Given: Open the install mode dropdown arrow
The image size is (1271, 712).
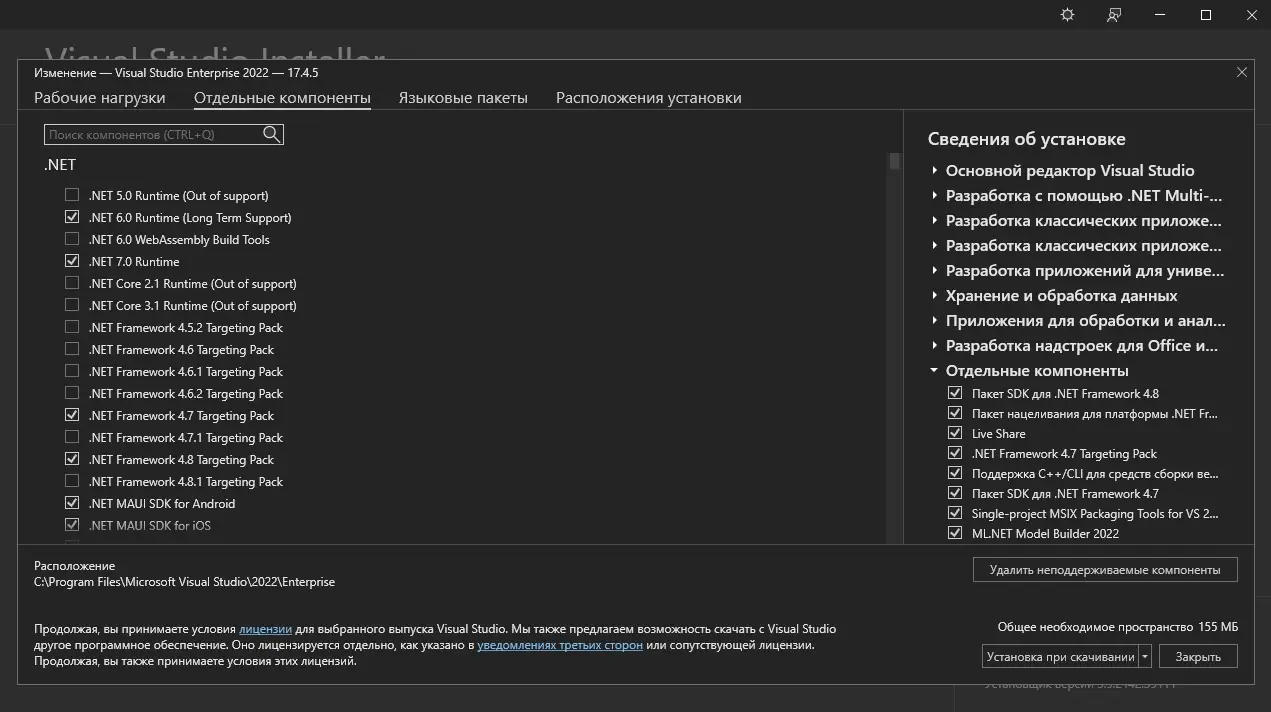Looking at the screenshot, I should coord(1145,657).
